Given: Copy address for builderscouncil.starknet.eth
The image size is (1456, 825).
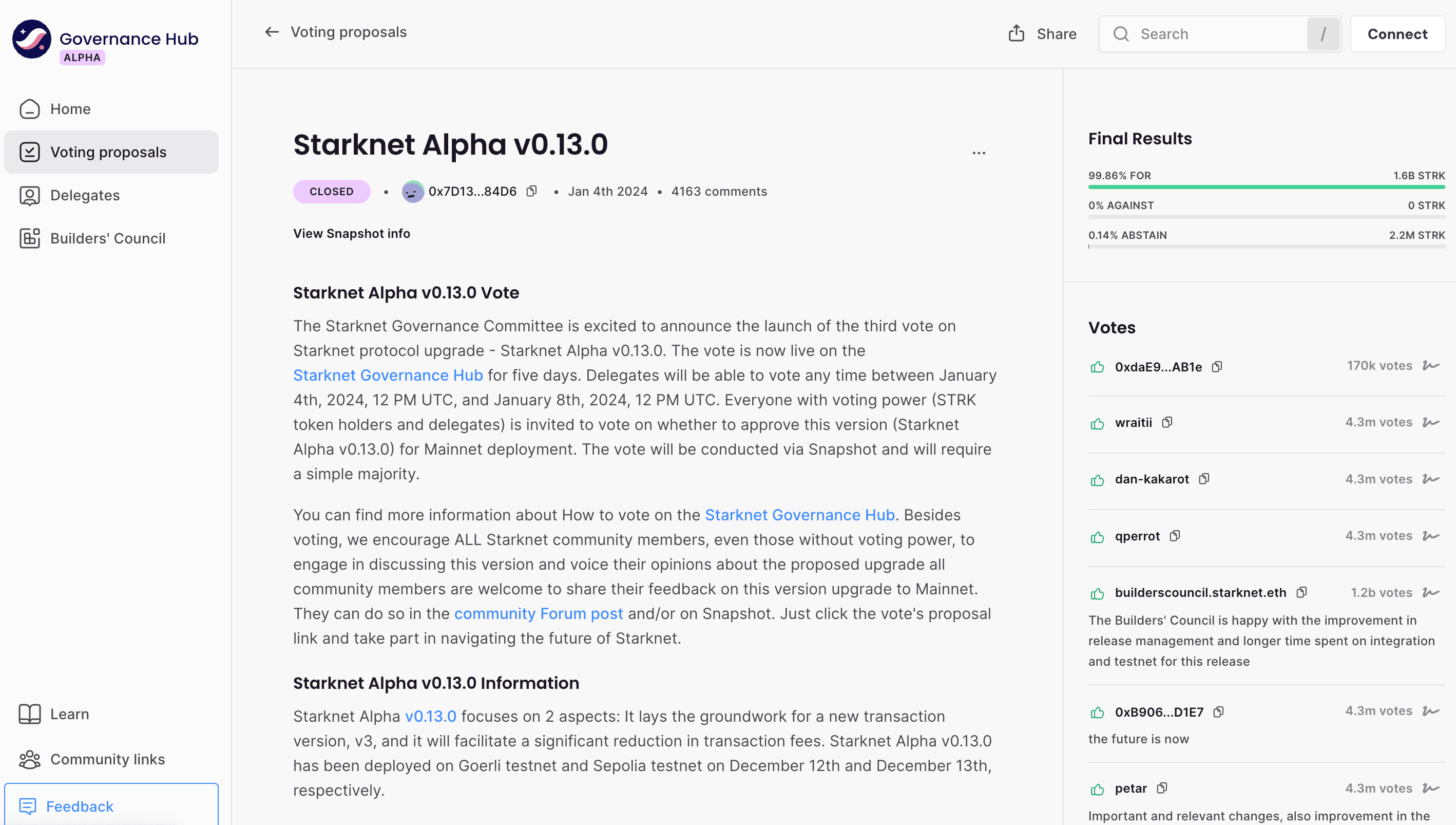Looking at the screenshot, I should pos(1302,592).
